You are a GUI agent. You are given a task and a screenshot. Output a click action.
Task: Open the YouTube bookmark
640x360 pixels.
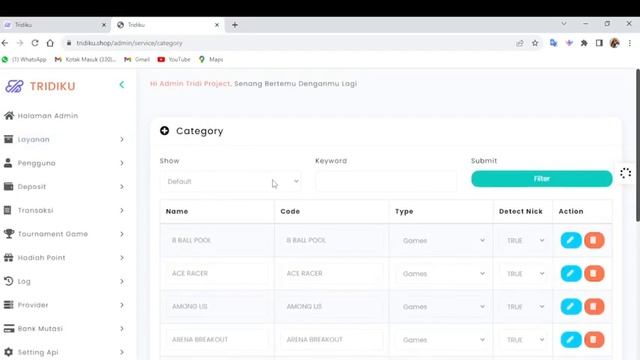tap(174, 60)
